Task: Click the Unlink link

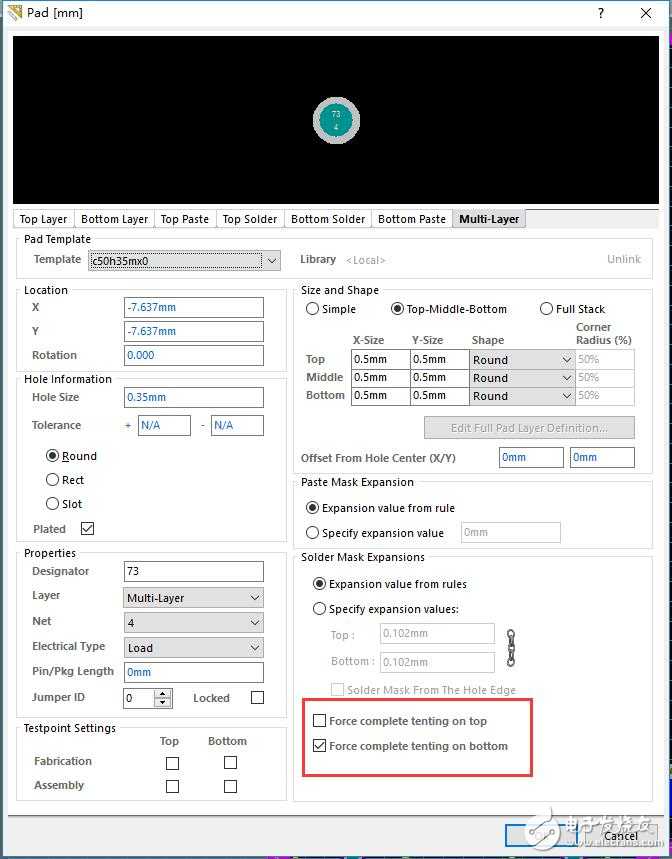Action: click(623, 259)
